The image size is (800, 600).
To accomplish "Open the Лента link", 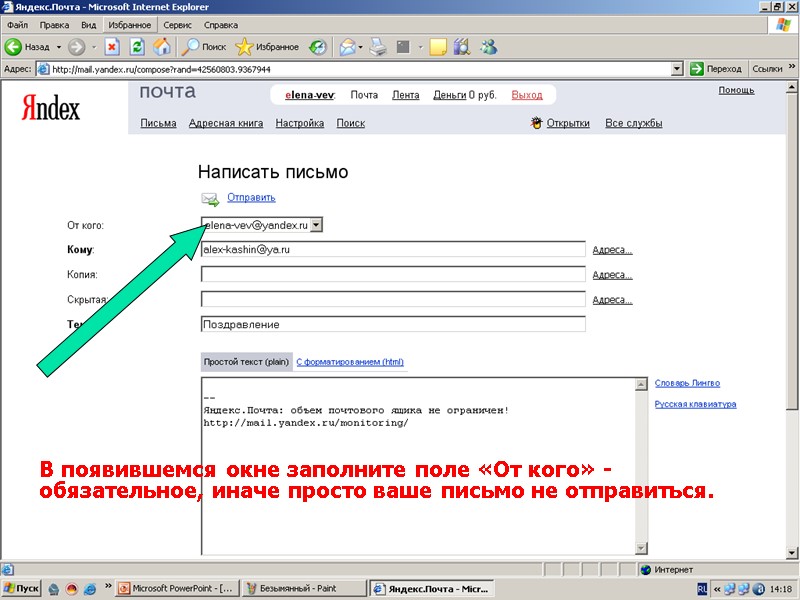I will point(406,95).
